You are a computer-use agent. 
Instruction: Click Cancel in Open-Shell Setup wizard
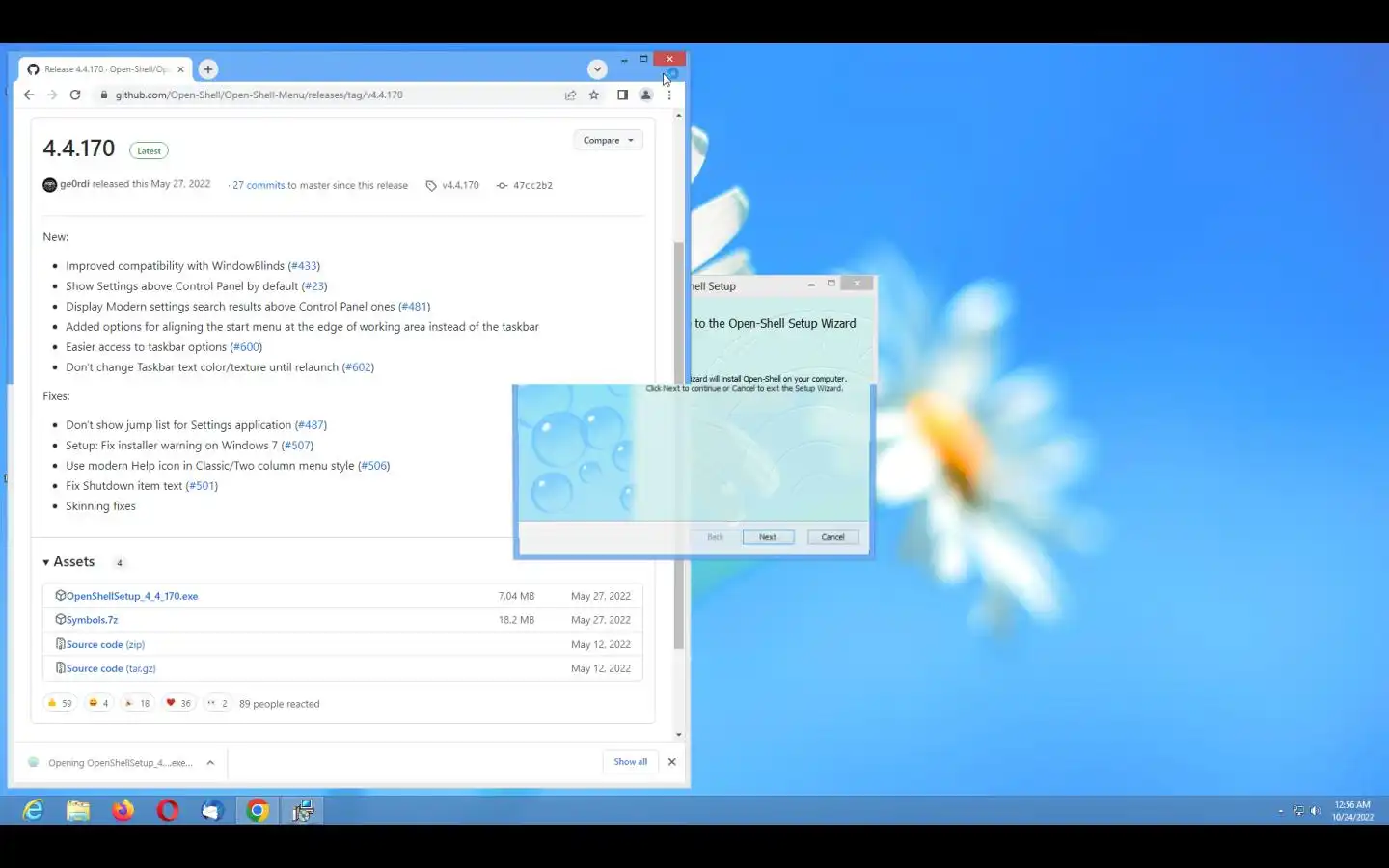pyautogui.click(x=832, y=537)
